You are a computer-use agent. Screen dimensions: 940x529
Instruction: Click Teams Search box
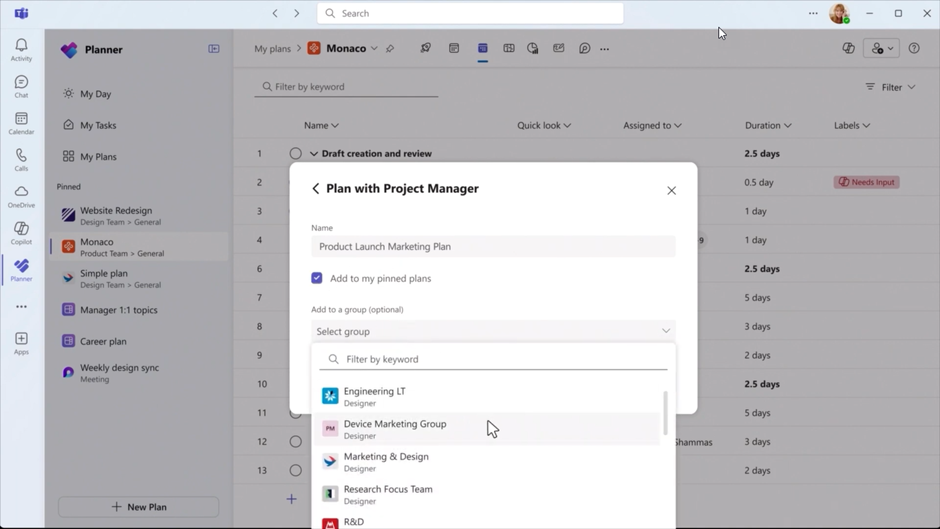point(470,13)
